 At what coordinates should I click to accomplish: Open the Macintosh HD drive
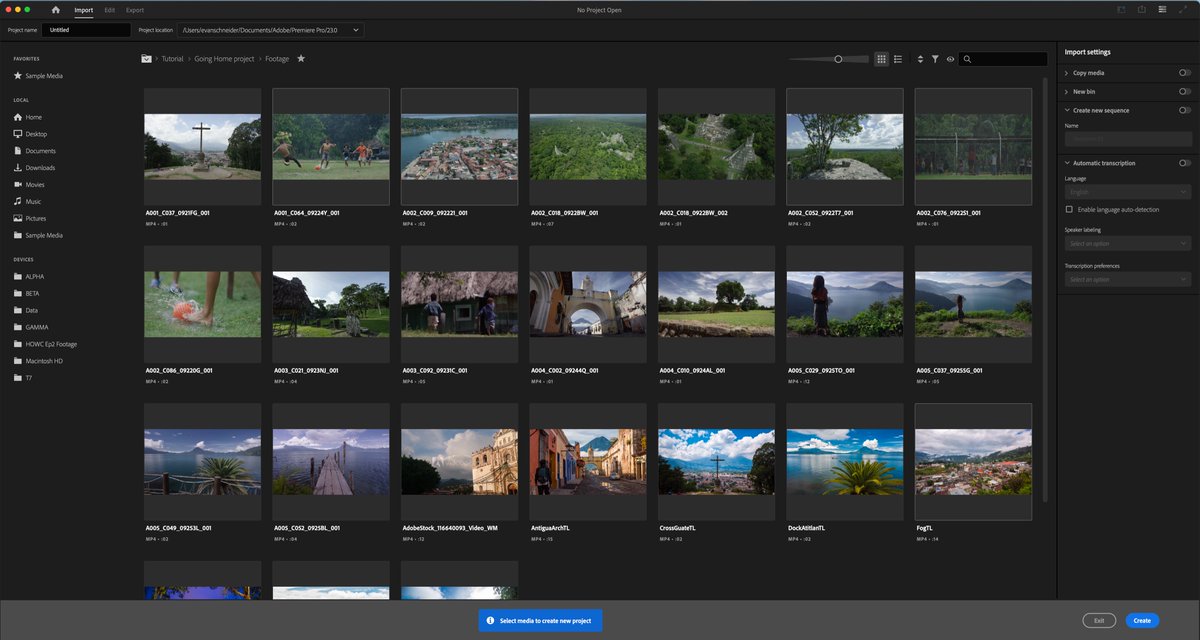pyautogui.click(x=38, y=361)
